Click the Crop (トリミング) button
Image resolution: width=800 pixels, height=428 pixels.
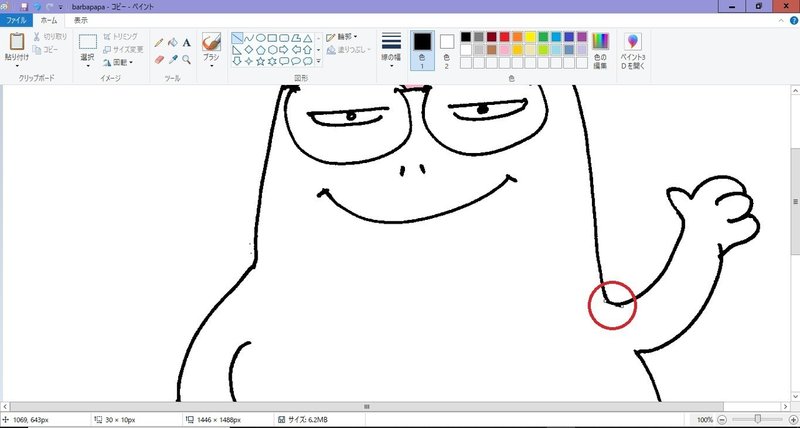tap(120, 37)
